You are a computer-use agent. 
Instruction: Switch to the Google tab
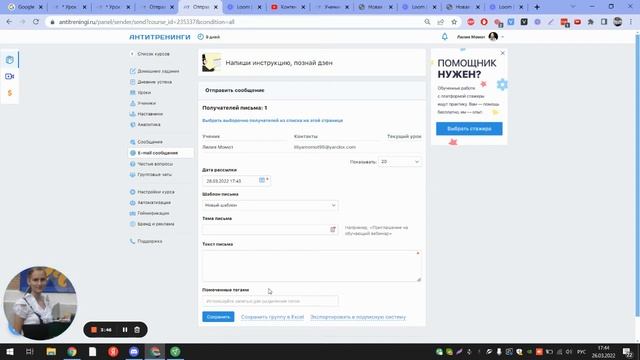(x=25, y=7)
